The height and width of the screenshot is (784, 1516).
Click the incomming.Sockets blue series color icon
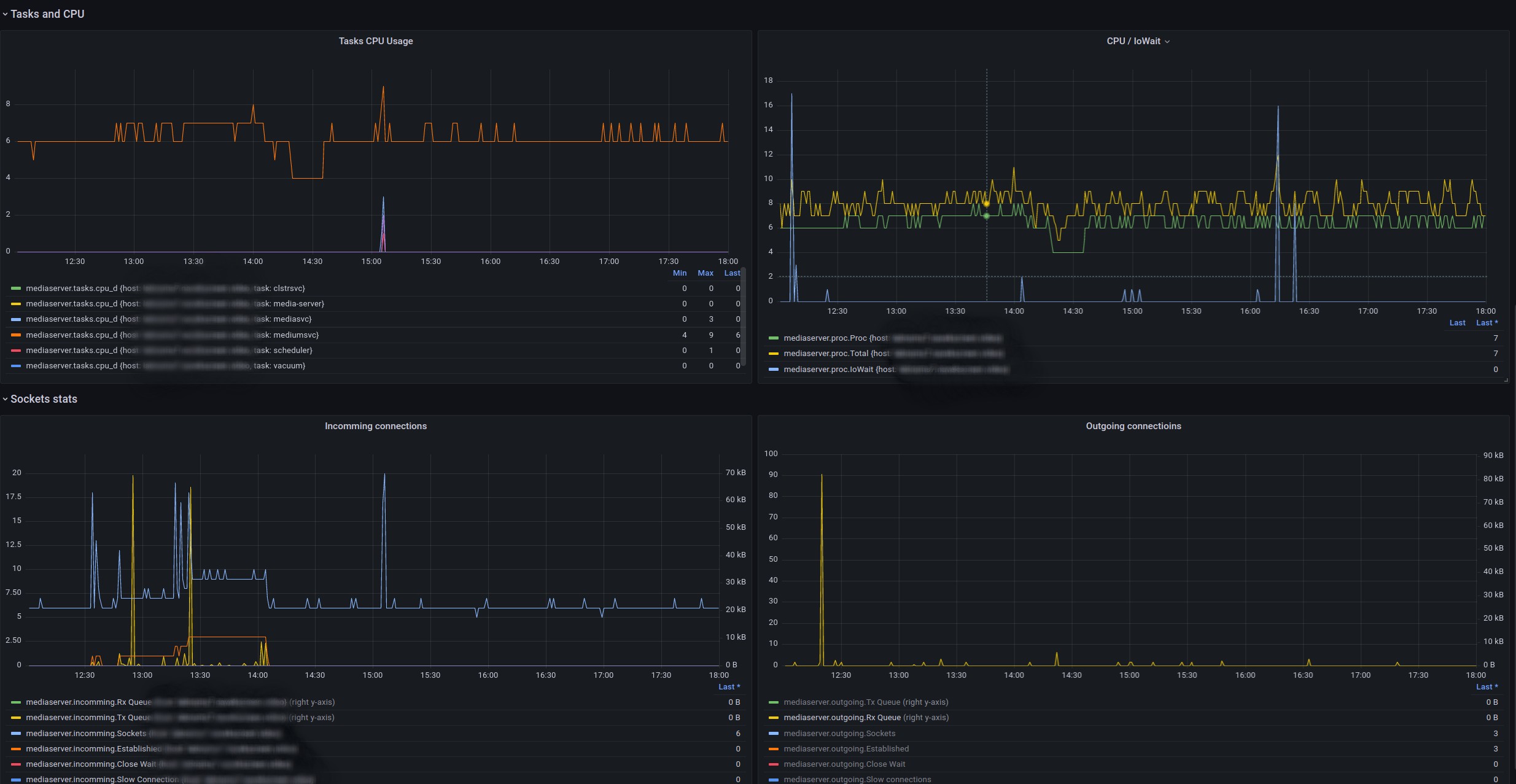(16, 734)
